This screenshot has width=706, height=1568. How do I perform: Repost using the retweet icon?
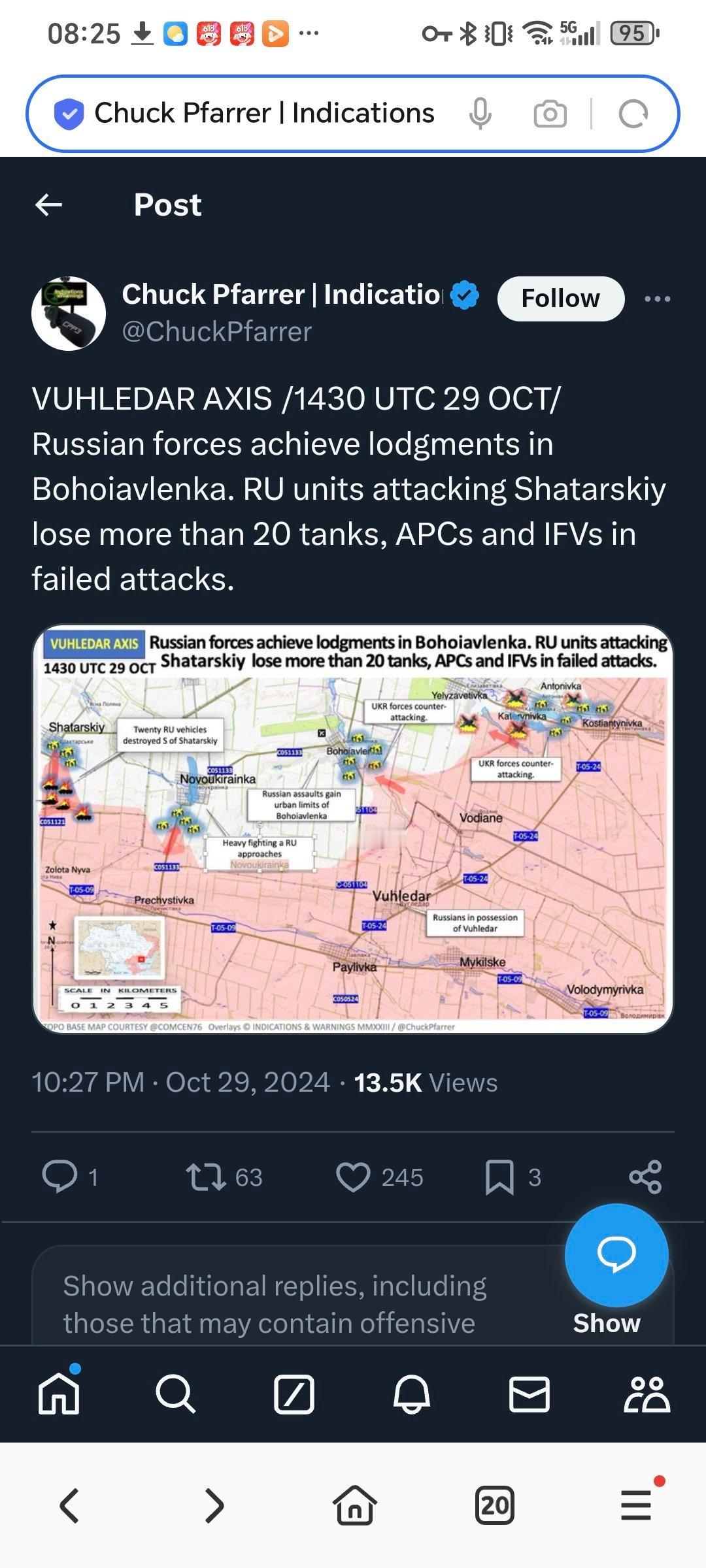[206, 1177]
